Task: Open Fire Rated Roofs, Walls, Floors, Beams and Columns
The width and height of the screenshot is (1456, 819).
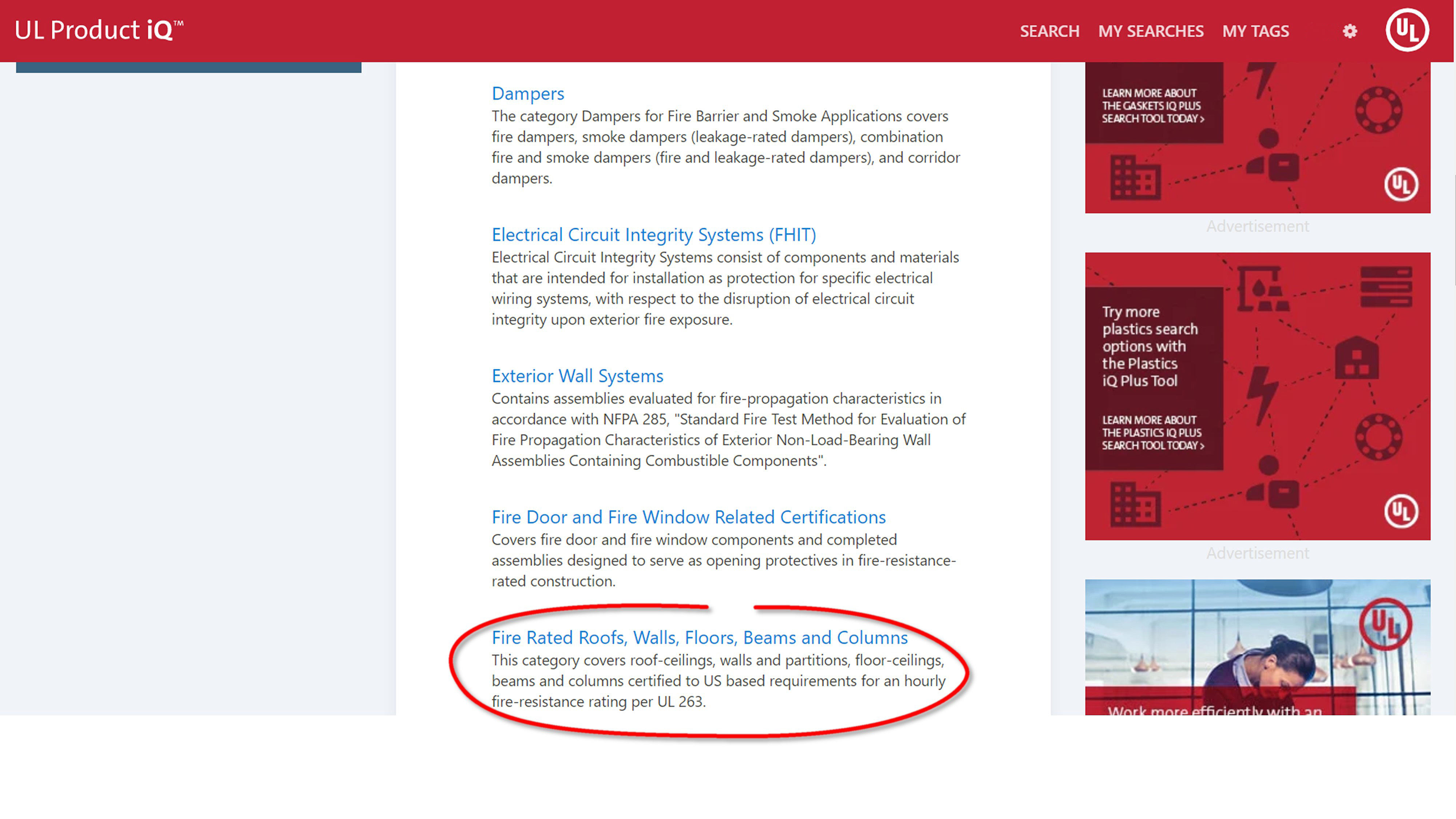Action: click(x=700, y=638)
